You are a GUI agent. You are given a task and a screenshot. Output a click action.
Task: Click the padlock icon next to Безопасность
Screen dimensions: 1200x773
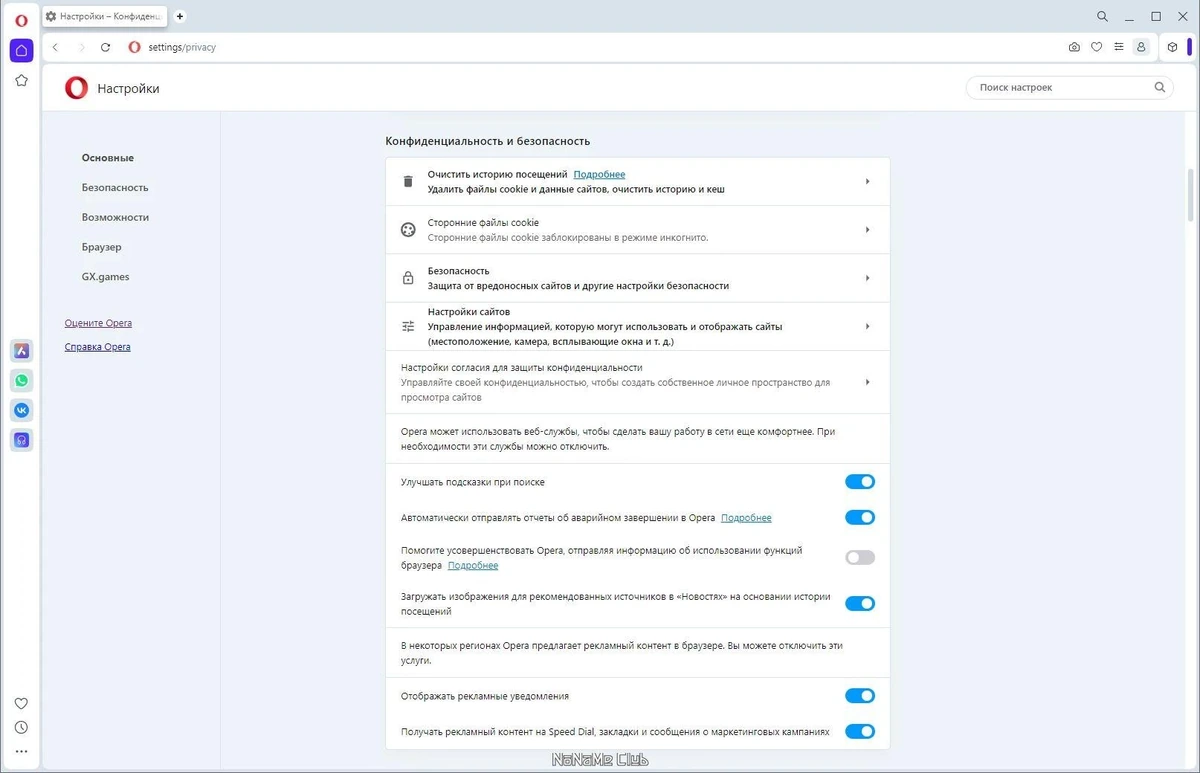[408, 278]
